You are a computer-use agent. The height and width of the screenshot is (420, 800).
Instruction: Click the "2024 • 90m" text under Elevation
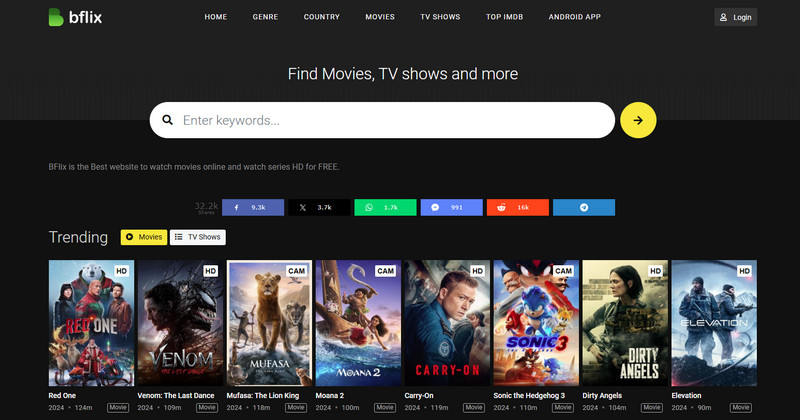coord(691,408)
